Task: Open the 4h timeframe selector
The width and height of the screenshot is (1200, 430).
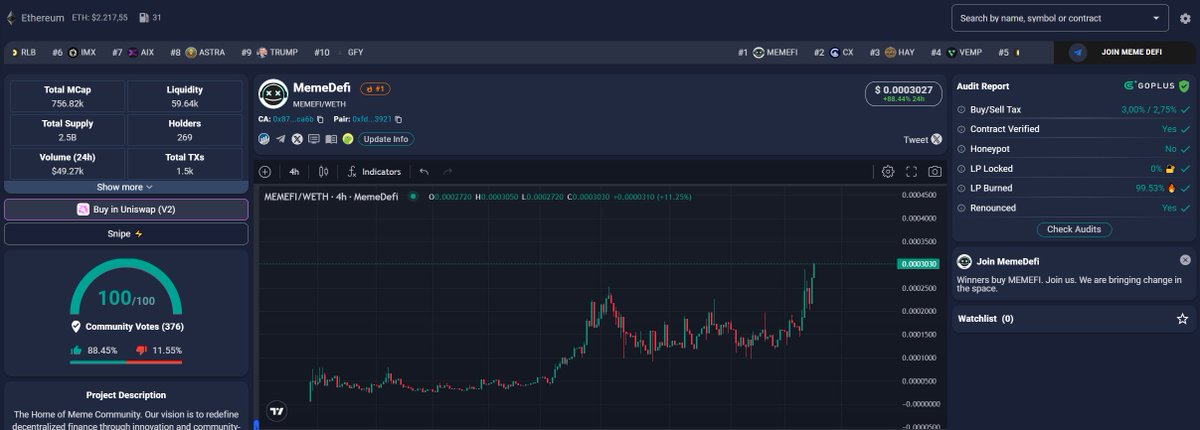Action: click(x=294, y=172)
